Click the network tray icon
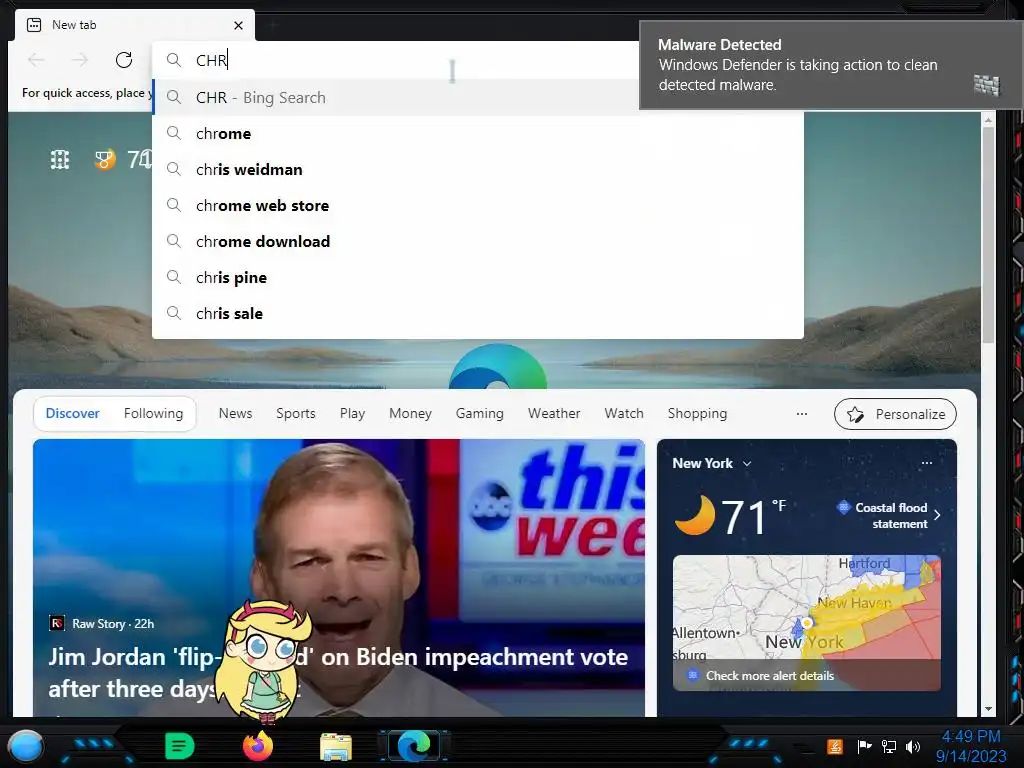1024x768 pixels. coord(889,746)
